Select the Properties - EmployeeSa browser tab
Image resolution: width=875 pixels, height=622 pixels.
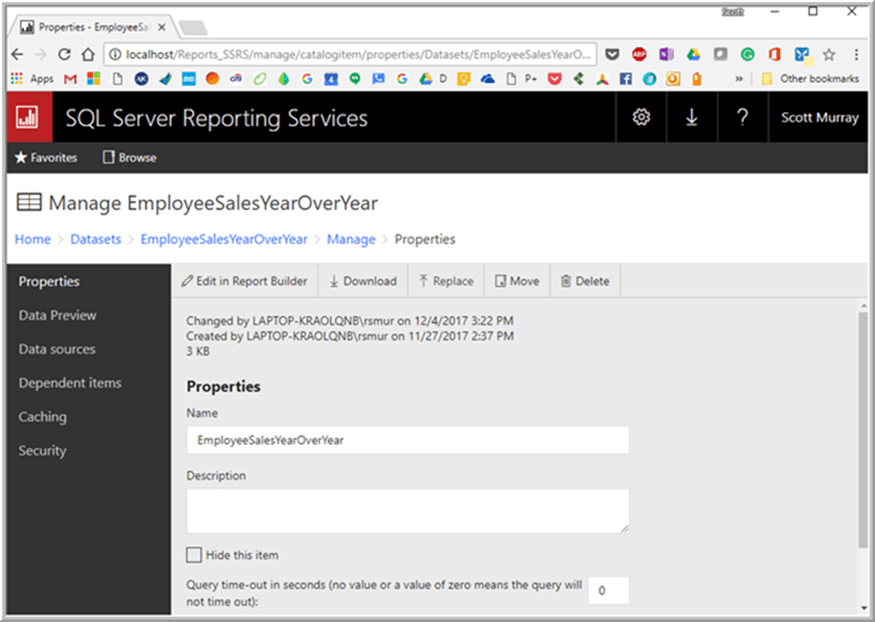(x=93, y=27)
